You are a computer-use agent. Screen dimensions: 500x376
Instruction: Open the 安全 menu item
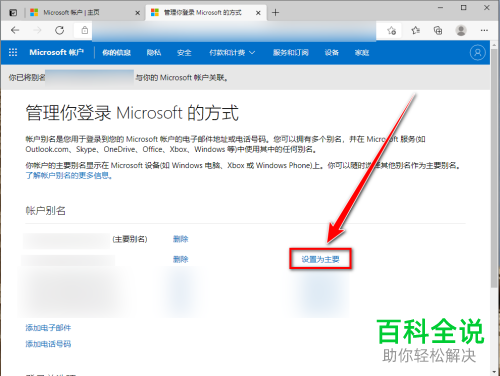click(184, 53)
